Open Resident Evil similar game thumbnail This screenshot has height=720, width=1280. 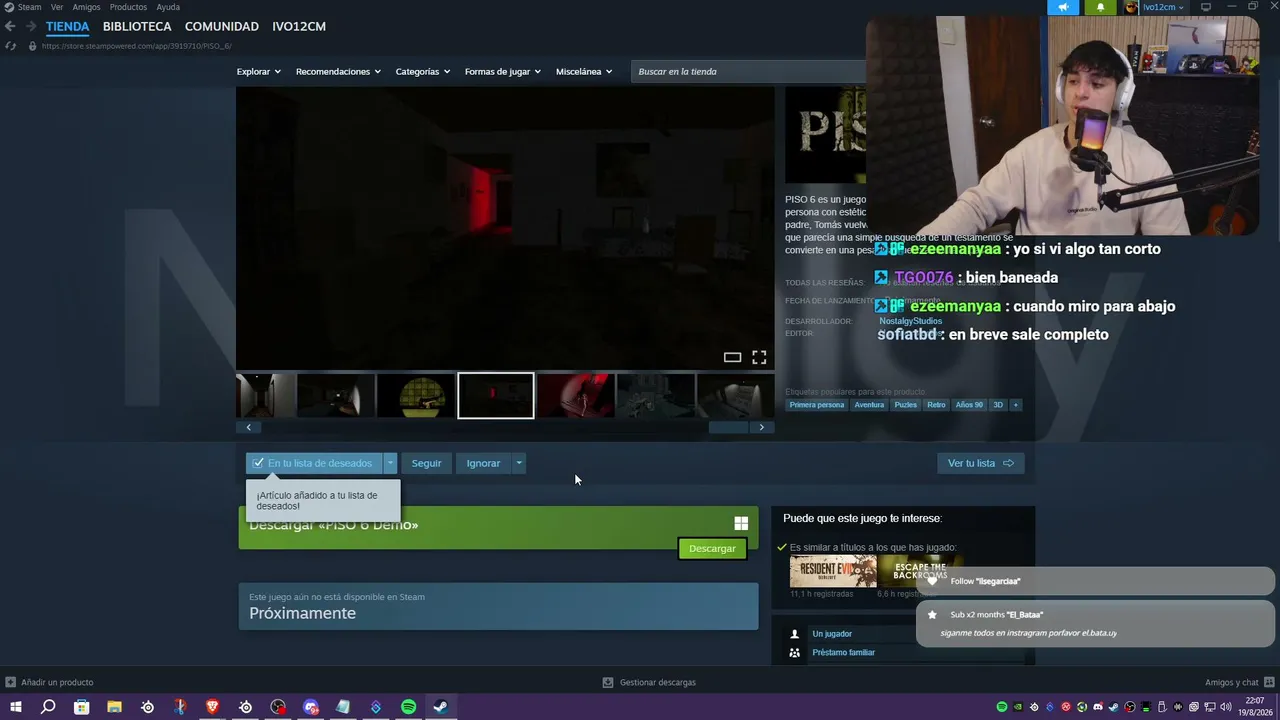833,571
